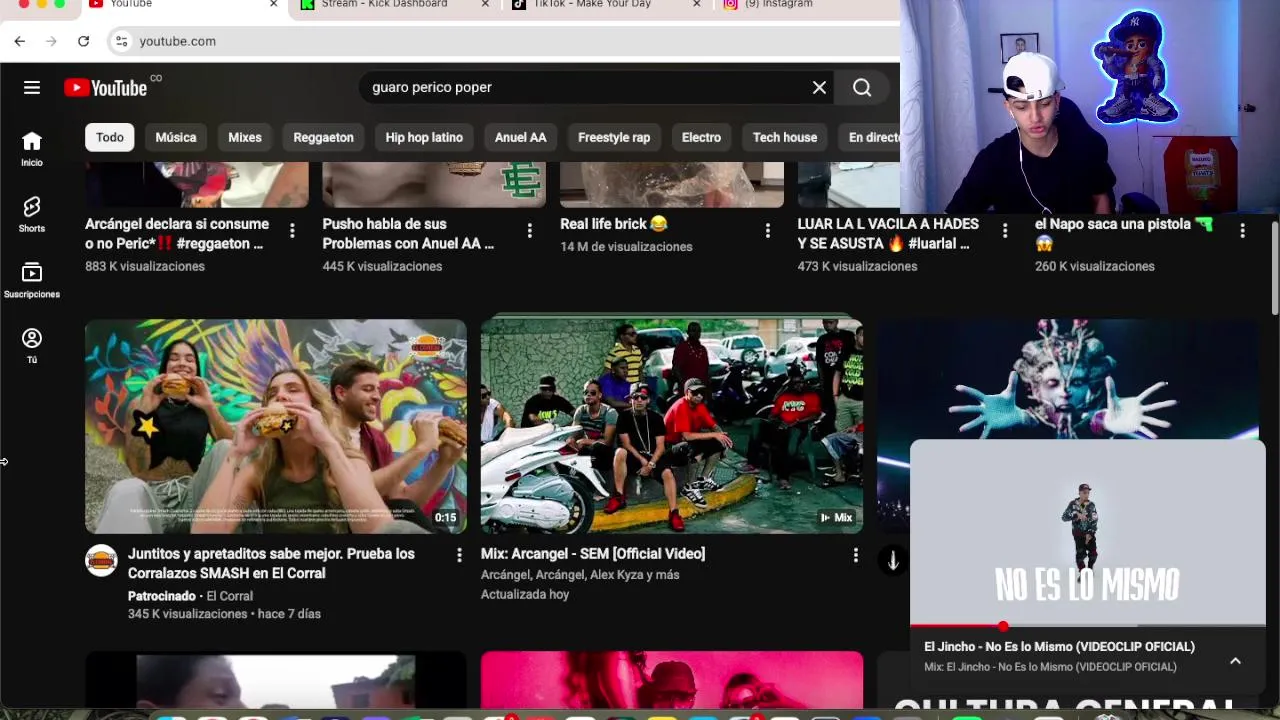The width and height of the screenshot is (1280, 720).
Task: Click the El Corral channel avatar
Action: click(101, 560)
